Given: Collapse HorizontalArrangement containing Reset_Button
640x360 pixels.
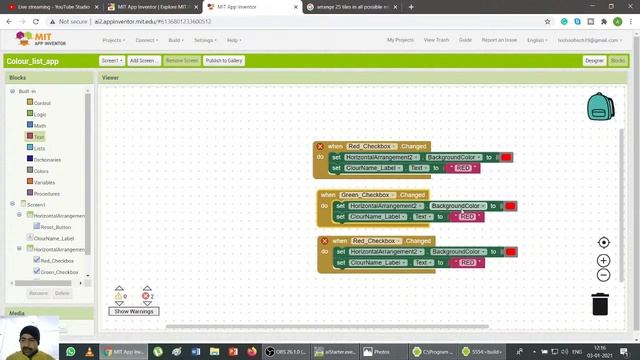Looking at the screenshot, I should tap(19, 215).
